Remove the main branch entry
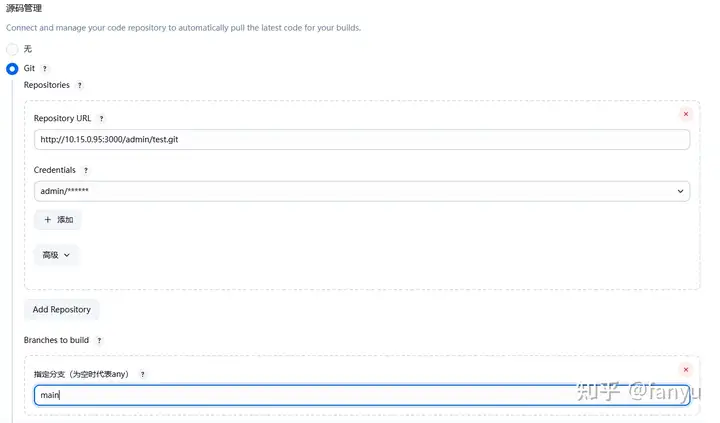 [x=685, y=370]
